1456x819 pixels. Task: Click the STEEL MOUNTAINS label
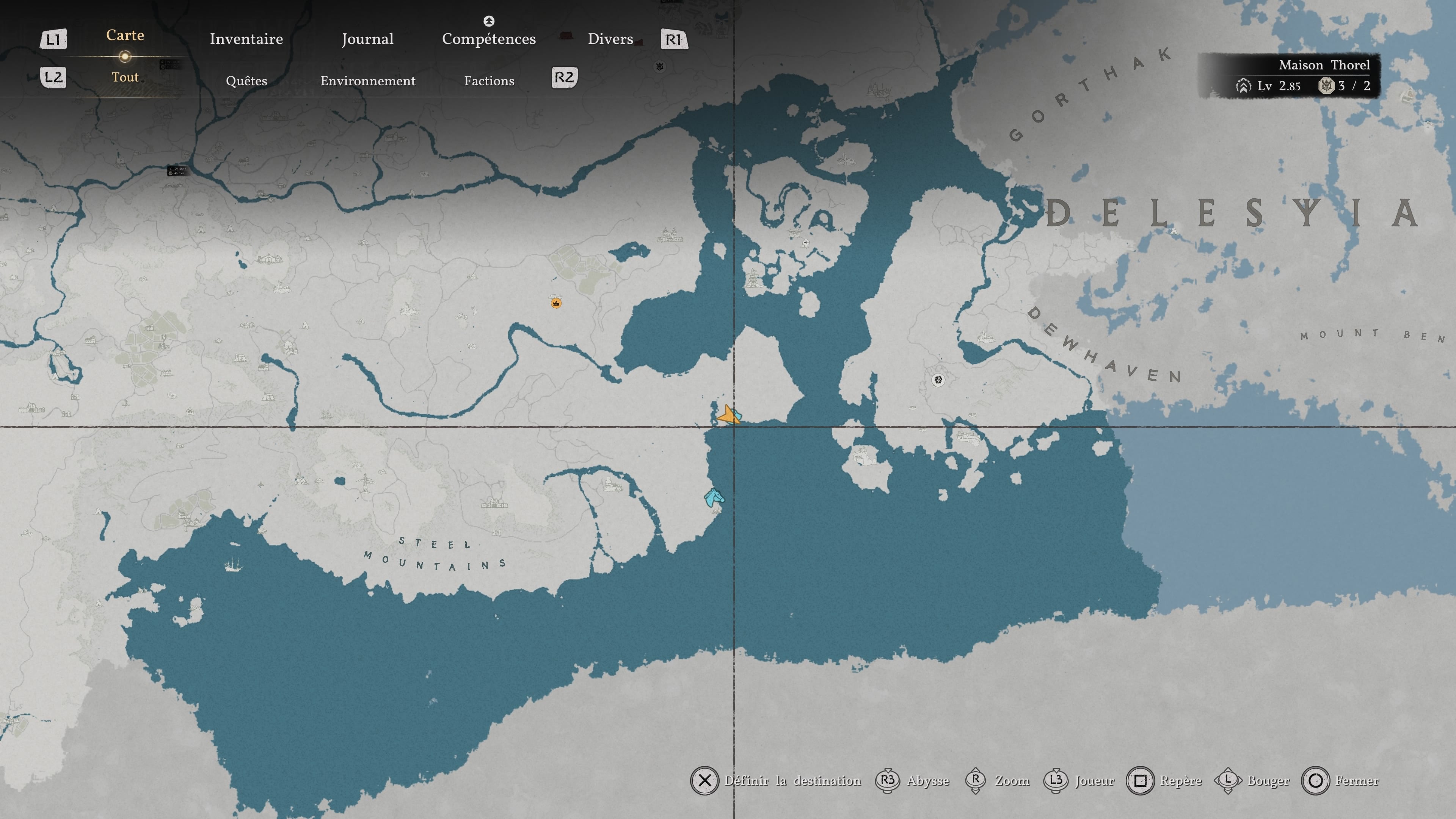tap(435, 553)
